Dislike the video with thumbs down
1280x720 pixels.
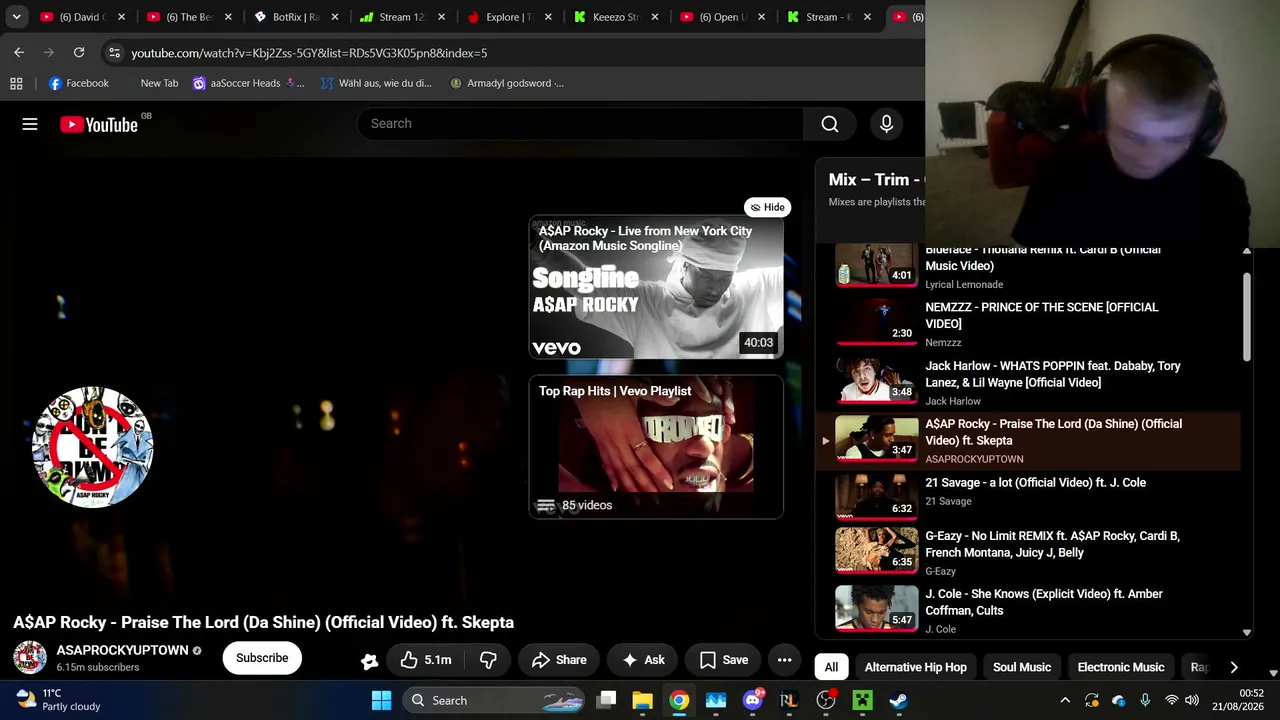(x=488, y=660)
